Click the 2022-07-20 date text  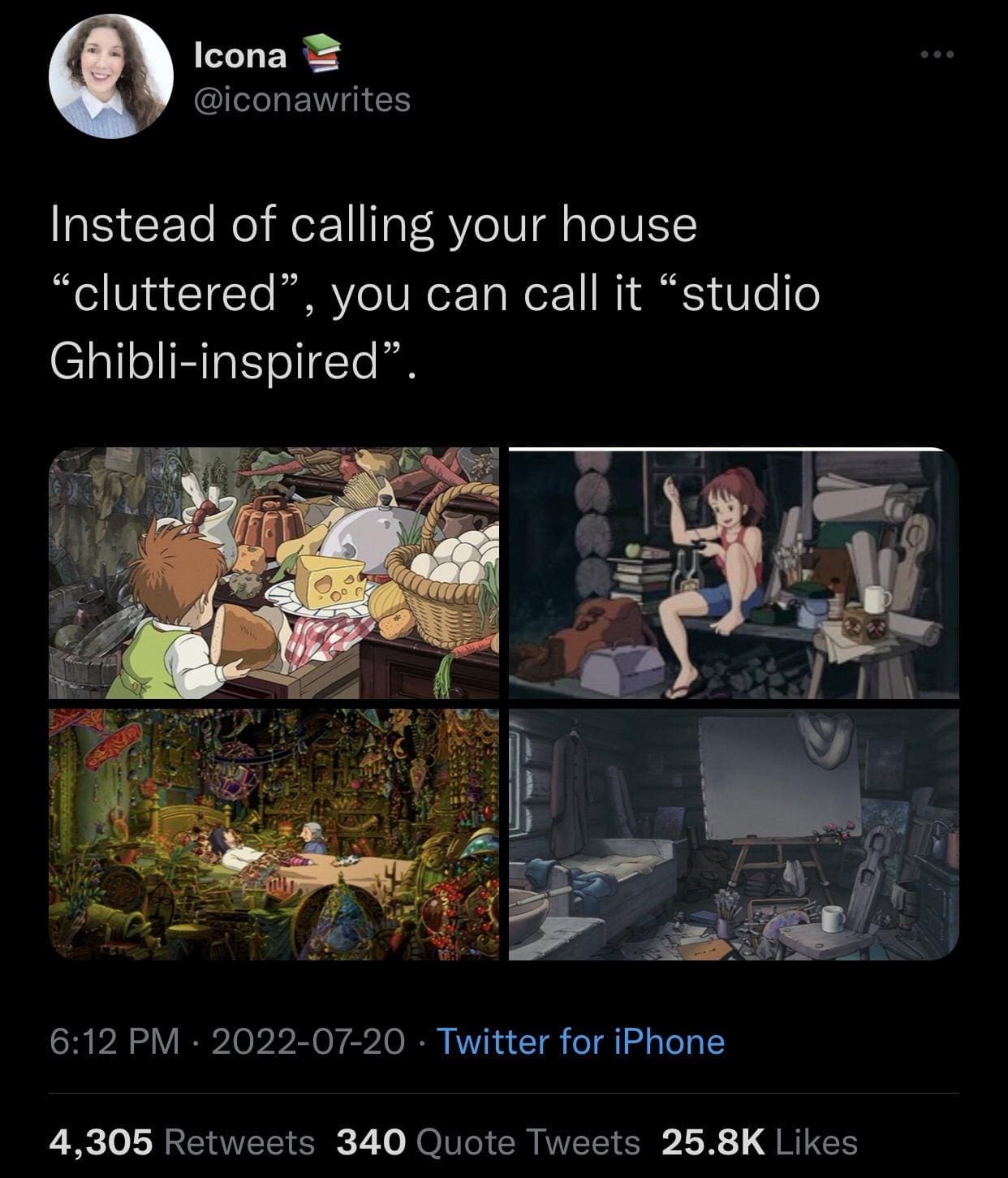click(x=308, y=1041)
